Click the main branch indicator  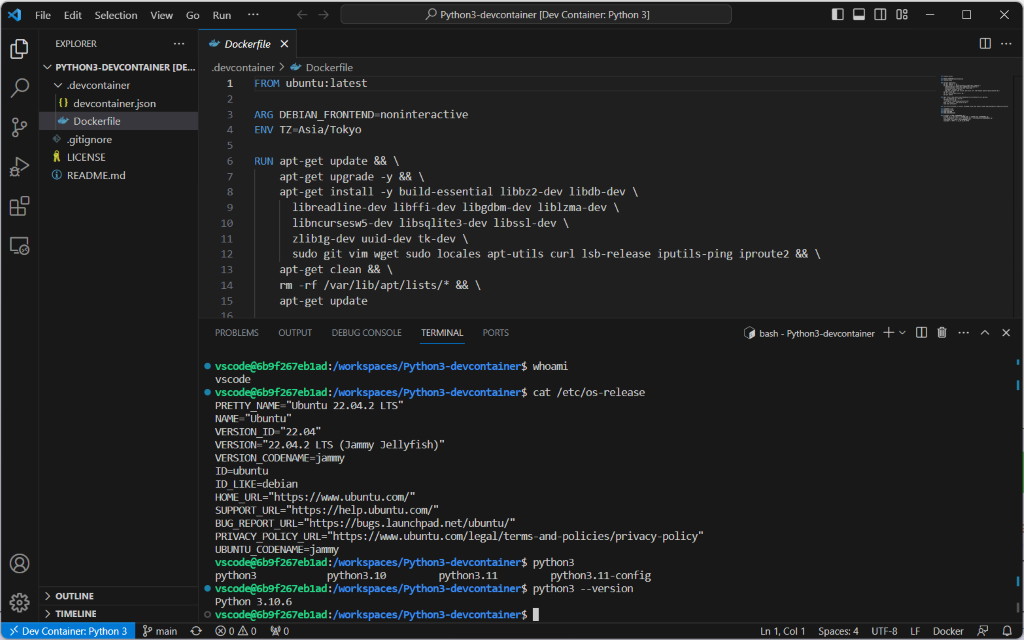point(159,631)
